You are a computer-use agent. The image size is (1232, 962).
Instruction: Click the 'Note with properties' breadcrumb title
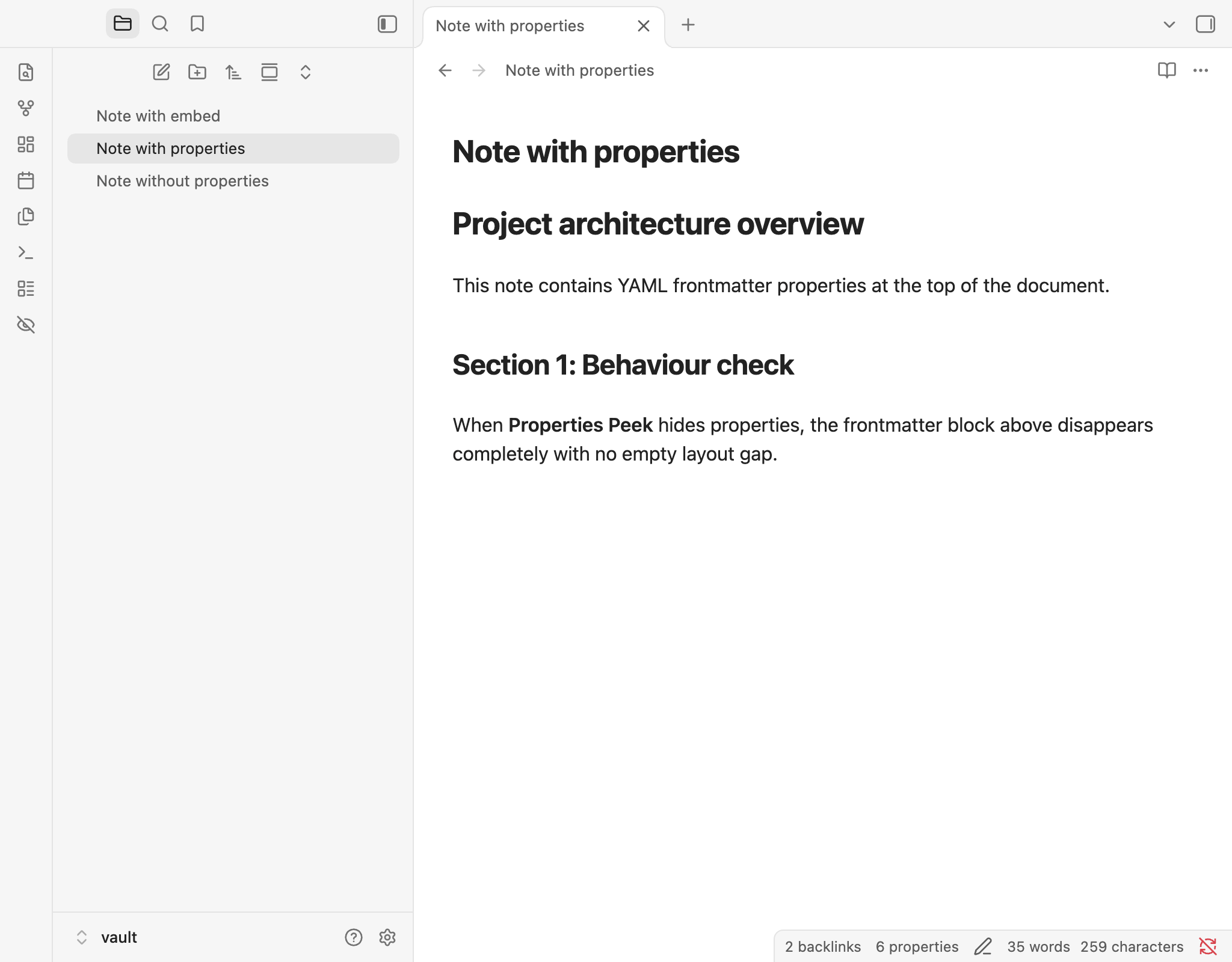(x=579, y=70)
